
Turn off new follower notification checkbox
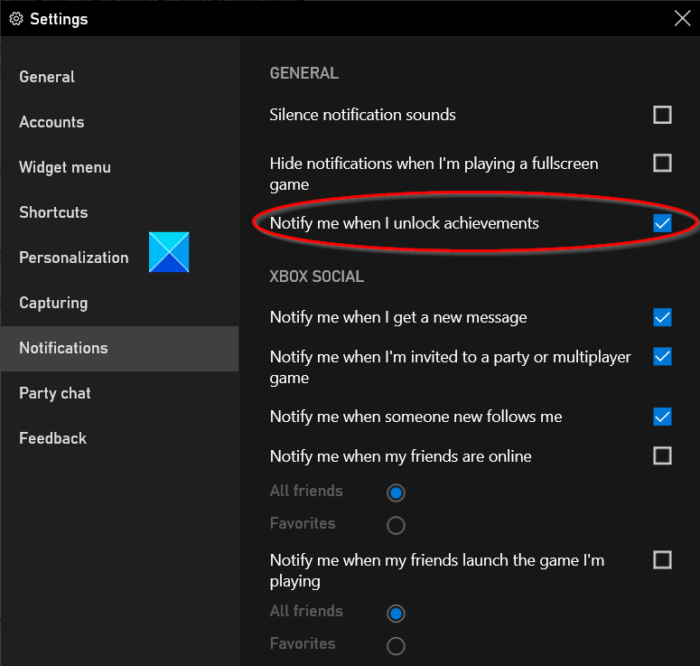(662, 416)
